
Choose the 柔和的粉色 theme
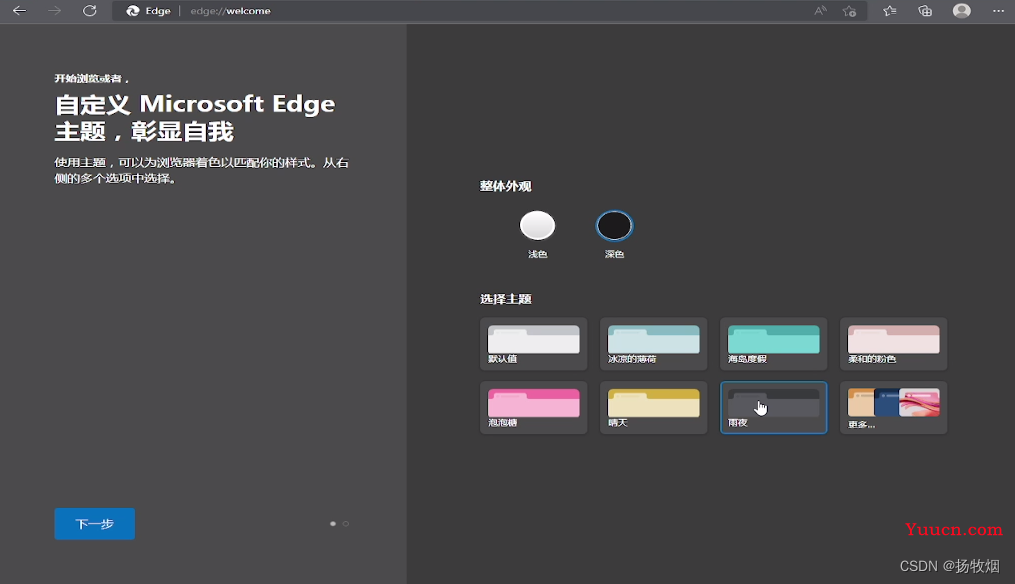click(893, 344)
